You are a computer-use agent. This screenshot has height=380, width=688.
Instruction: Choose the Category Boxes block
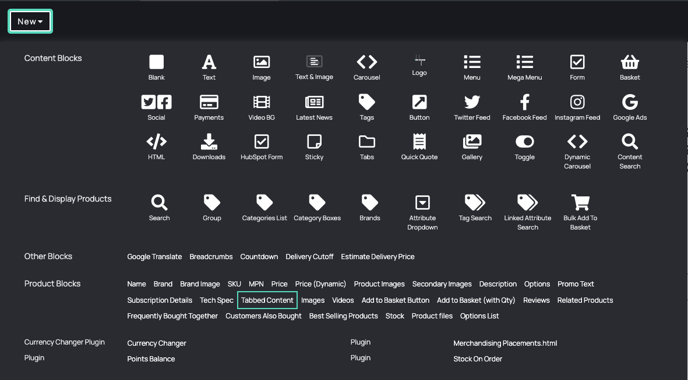pos(317,208)
